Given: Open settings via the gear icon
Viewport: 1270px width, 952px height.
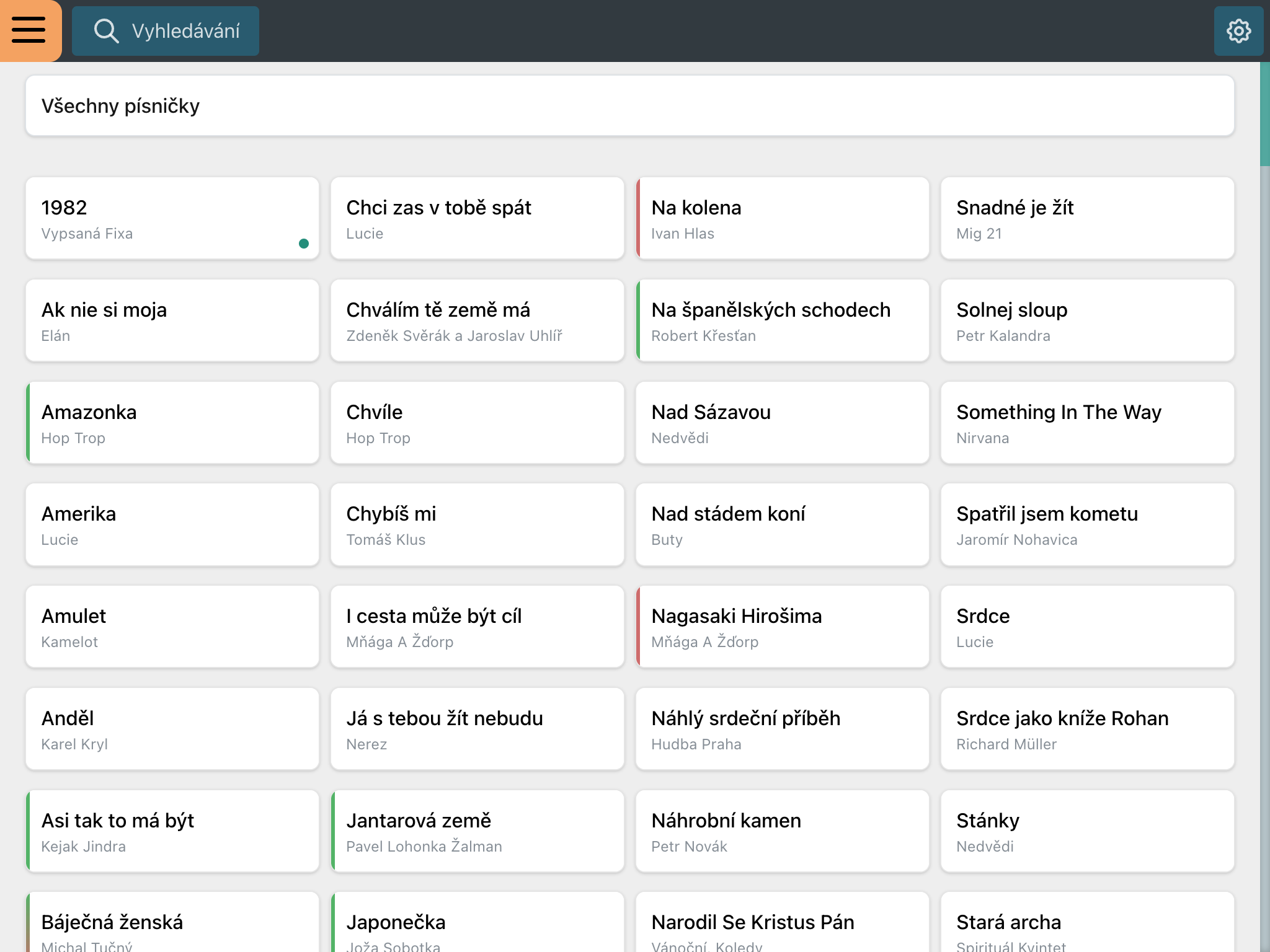Looking at the screenshot, I should point(1238,31).
